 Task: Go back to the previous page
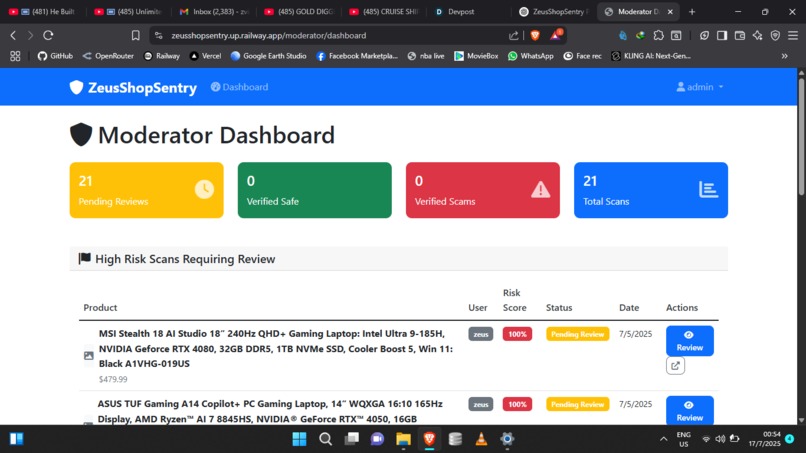click(13, 35)
